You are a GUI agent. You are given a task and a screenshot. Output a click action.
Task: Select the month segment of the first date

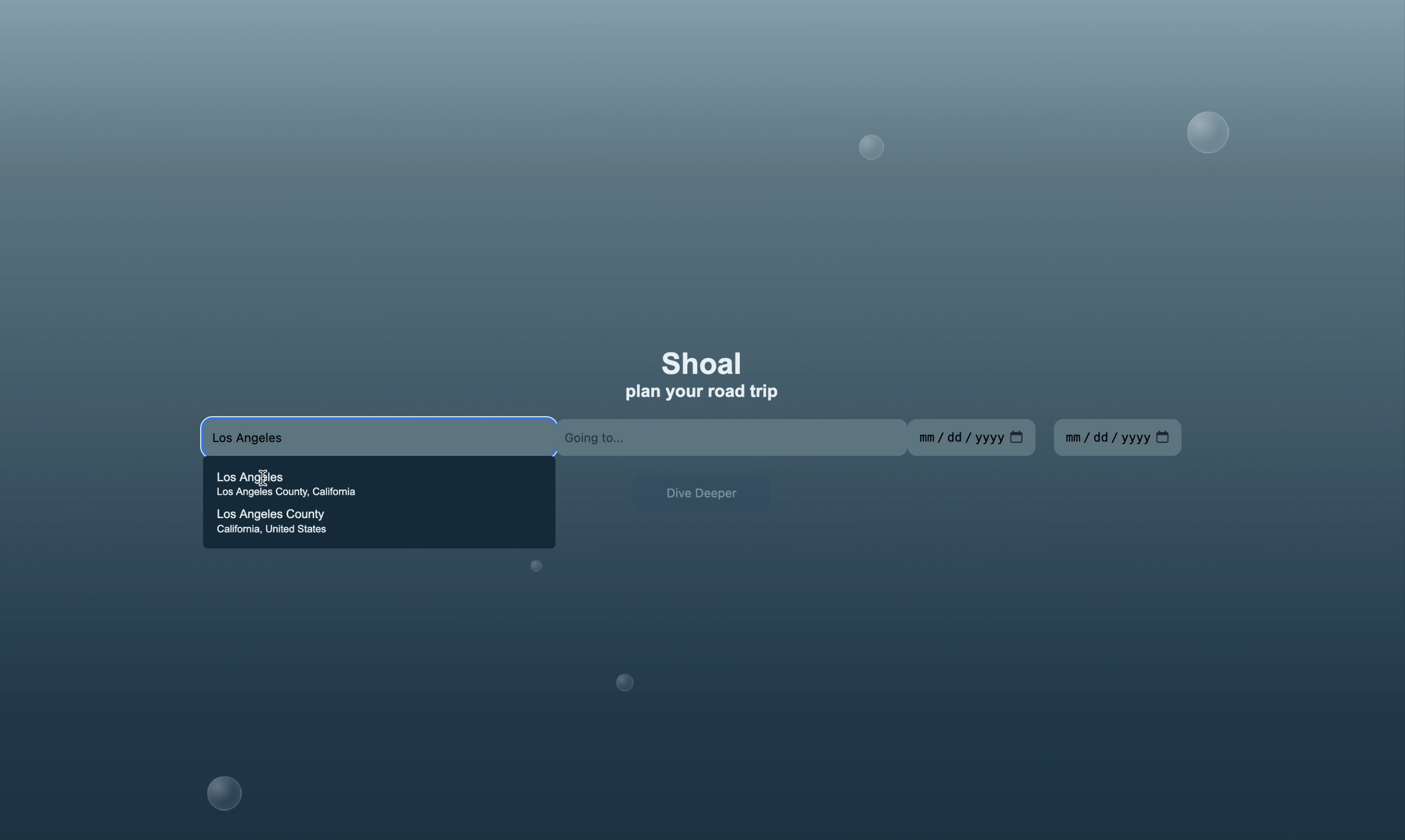[926, 438]
